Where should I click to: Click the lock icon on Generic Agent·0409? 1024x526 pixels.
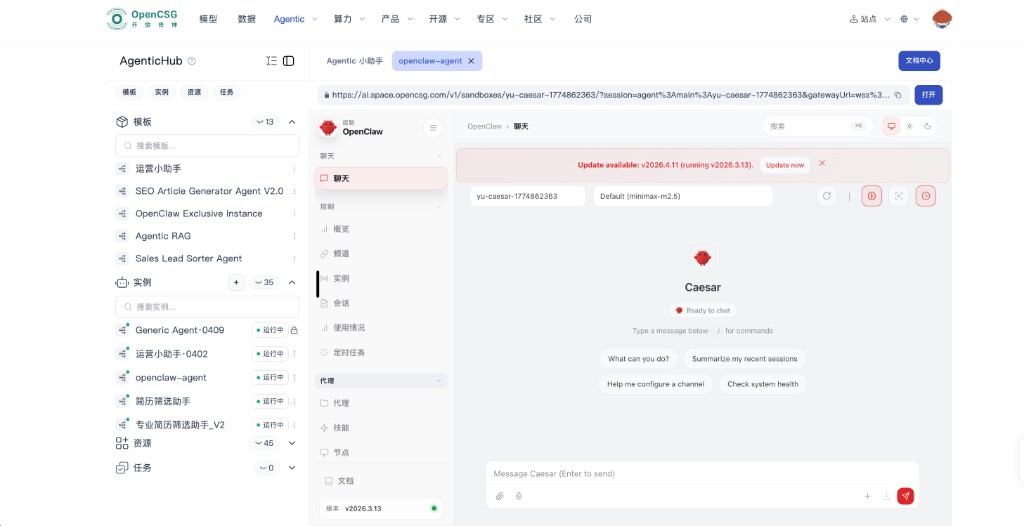tap(294, 330)
